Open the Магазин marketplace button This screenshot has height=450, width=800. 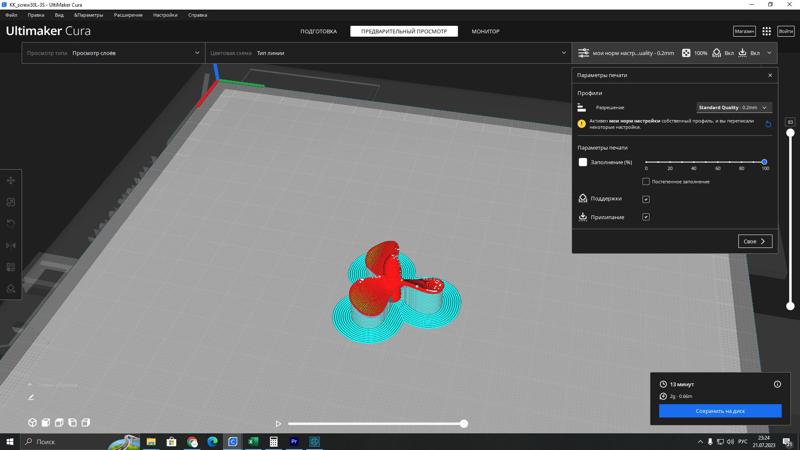click(x=744, y=31)
